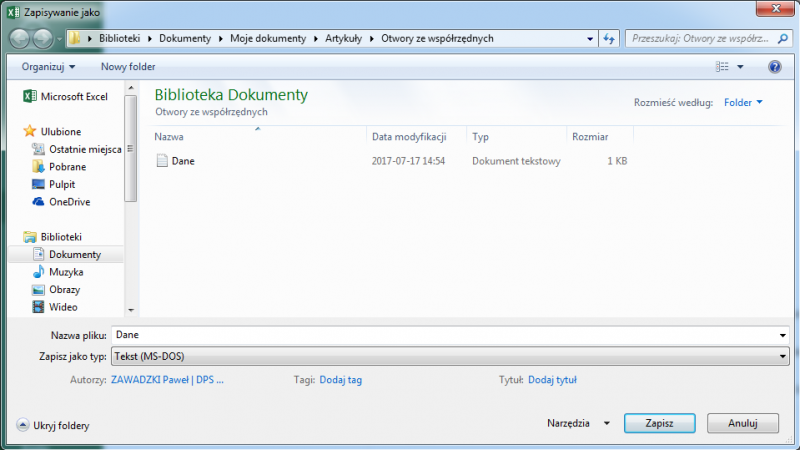This screenshot has height=450, width=800.
Task: Open Pobrane folder in sidebar
Action: [x=67, y=167]
